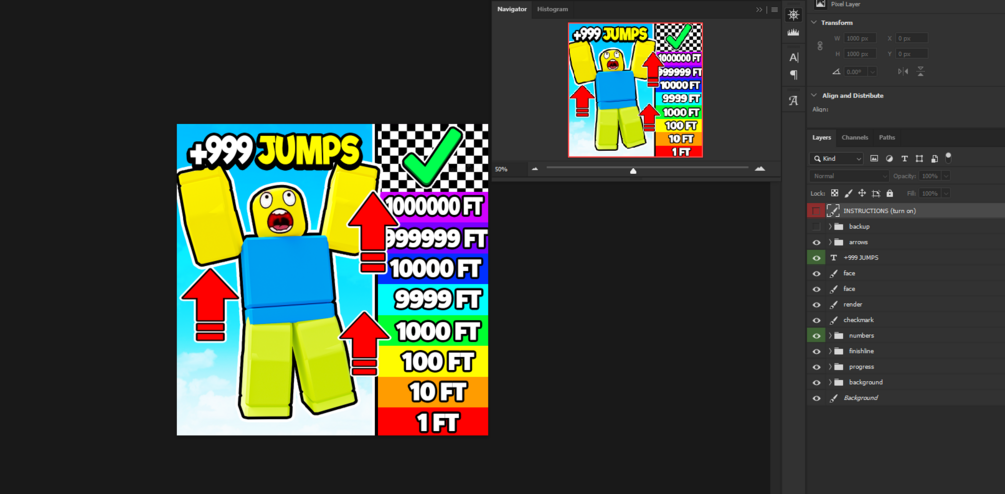This screenshot has height=494, width=1005.
Task: Switch to the Histogram tab
Action: (x=552, y=9)
